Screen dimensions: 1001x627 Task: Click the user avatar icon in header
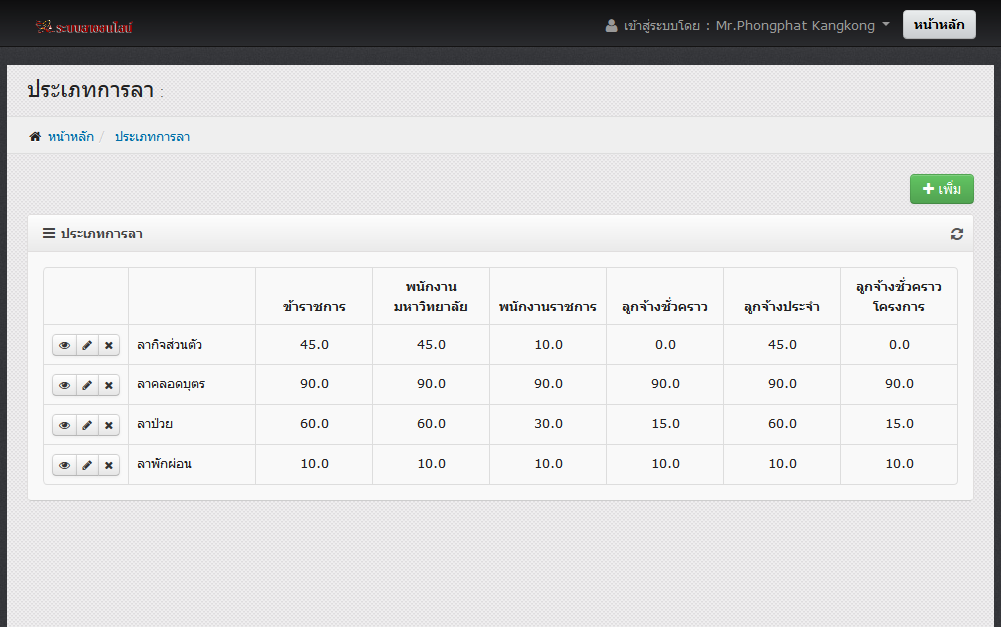(612, 26)
